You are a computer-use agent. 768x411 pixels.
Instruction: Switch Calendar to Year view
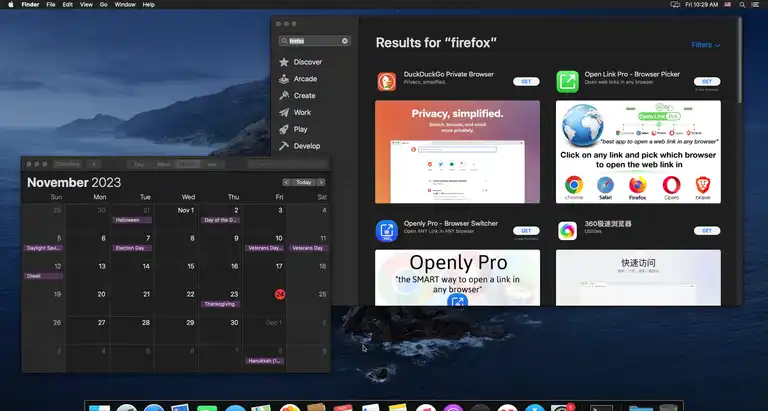pyautogui.click(x=212, y=165)
